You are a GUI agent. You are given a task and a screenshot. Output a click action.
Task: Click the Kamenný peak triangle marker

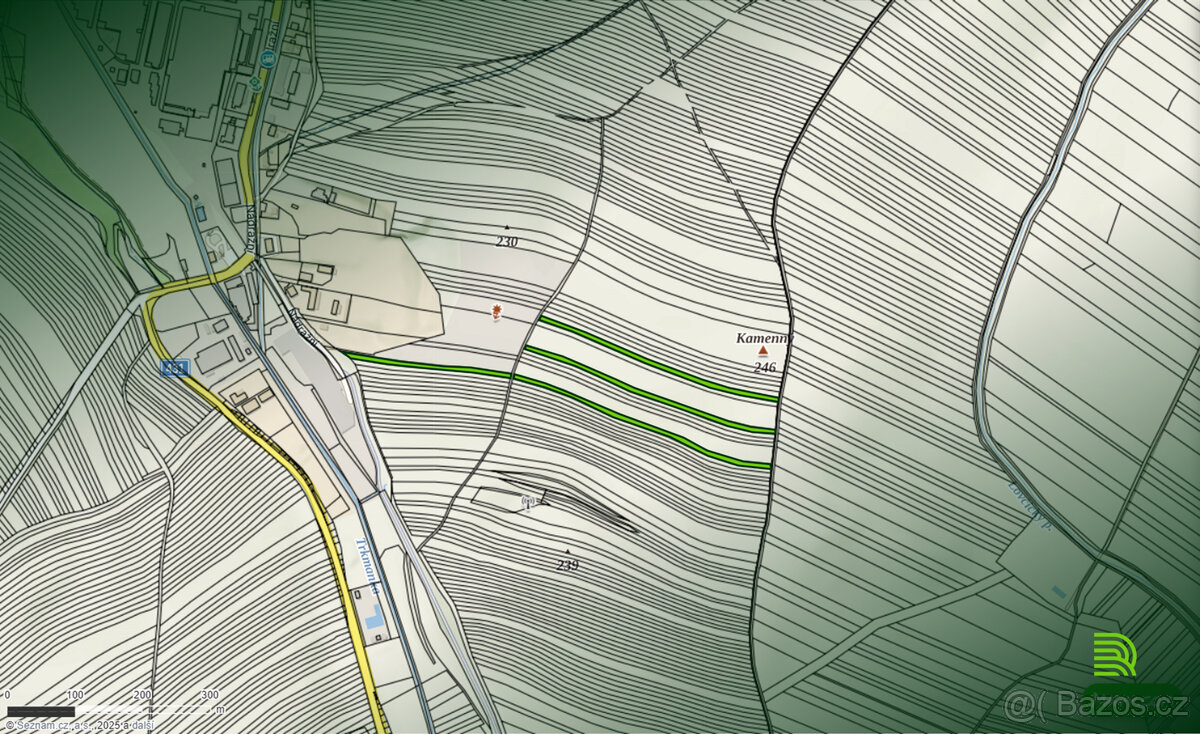[x=763, y=352]
